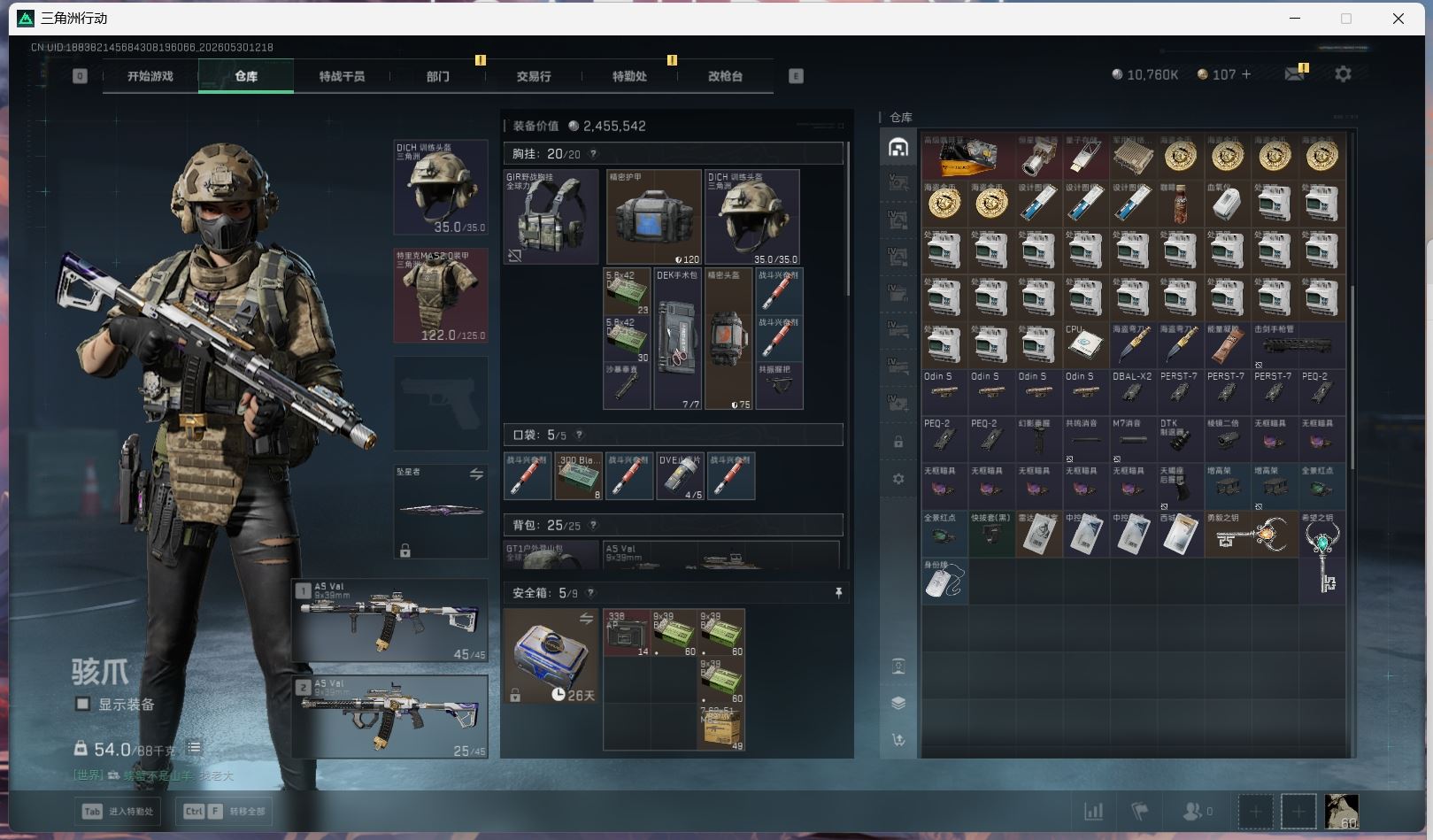Select the equipped DICH 训练头盔 helmet slot

pyautogui.click(x=441, y=188)
